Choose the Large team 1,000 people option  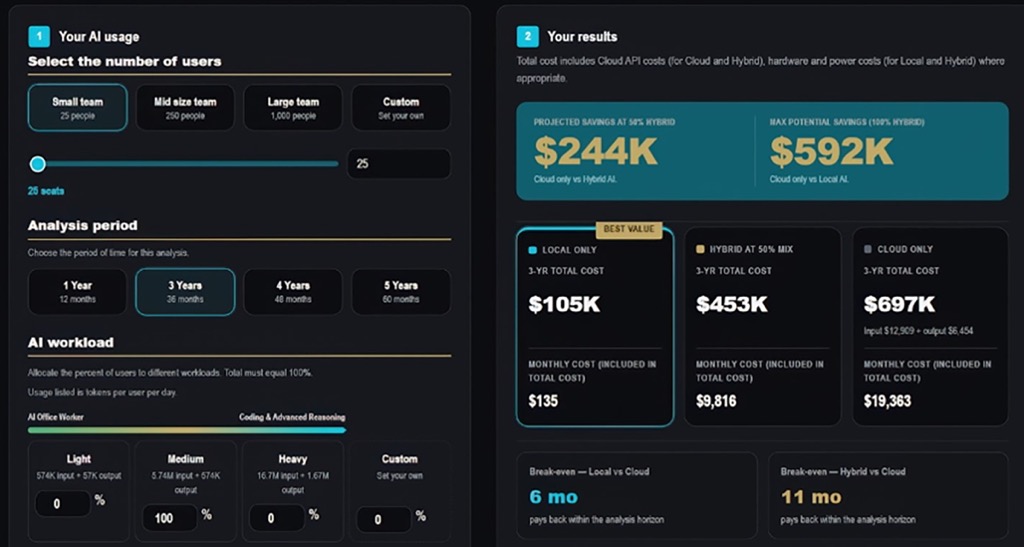[x=293, y=108]
